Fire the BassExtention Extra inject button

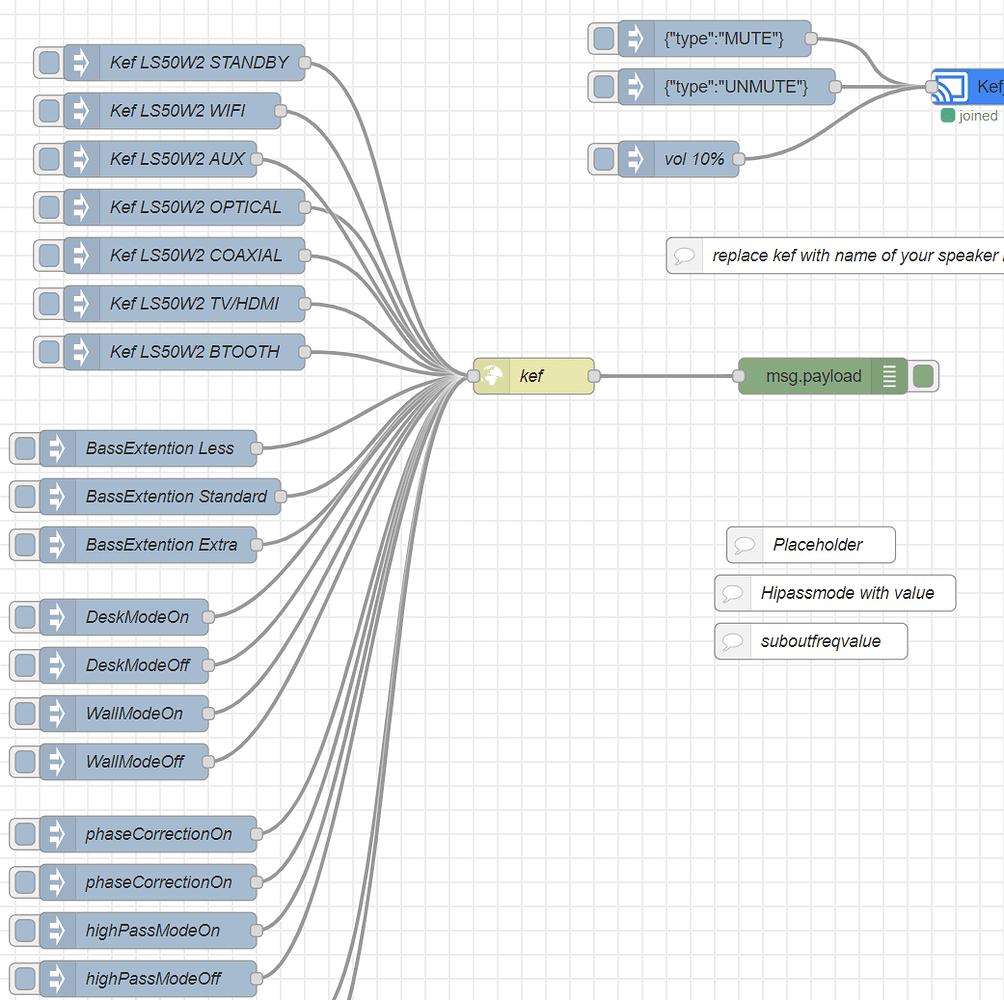(x=24, y=545)
